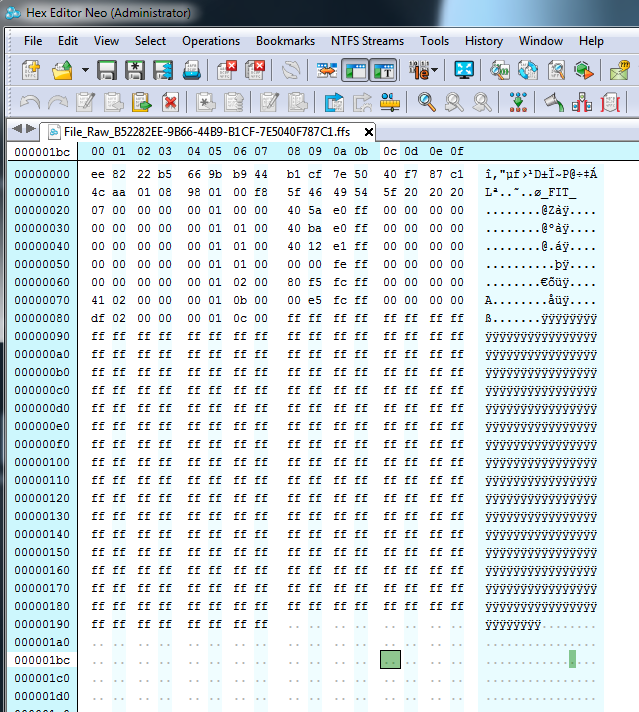Open the Edit menu
Viewport: 639px width, 712px height.
(x=68, y=41)
